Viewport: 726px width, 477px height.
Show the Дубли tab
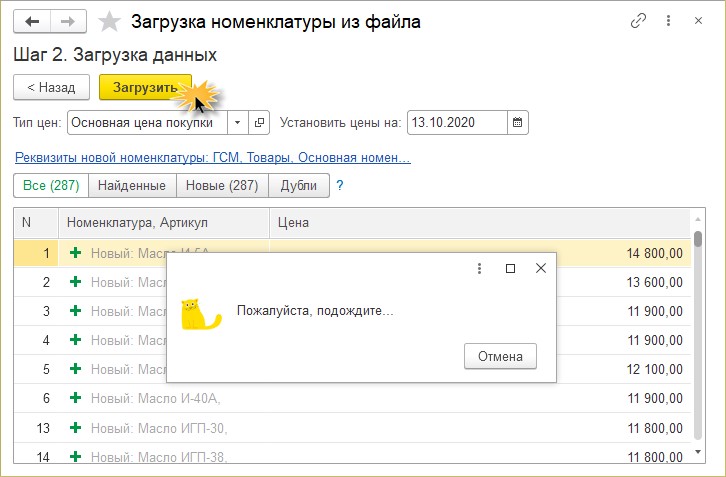[298, 185]
